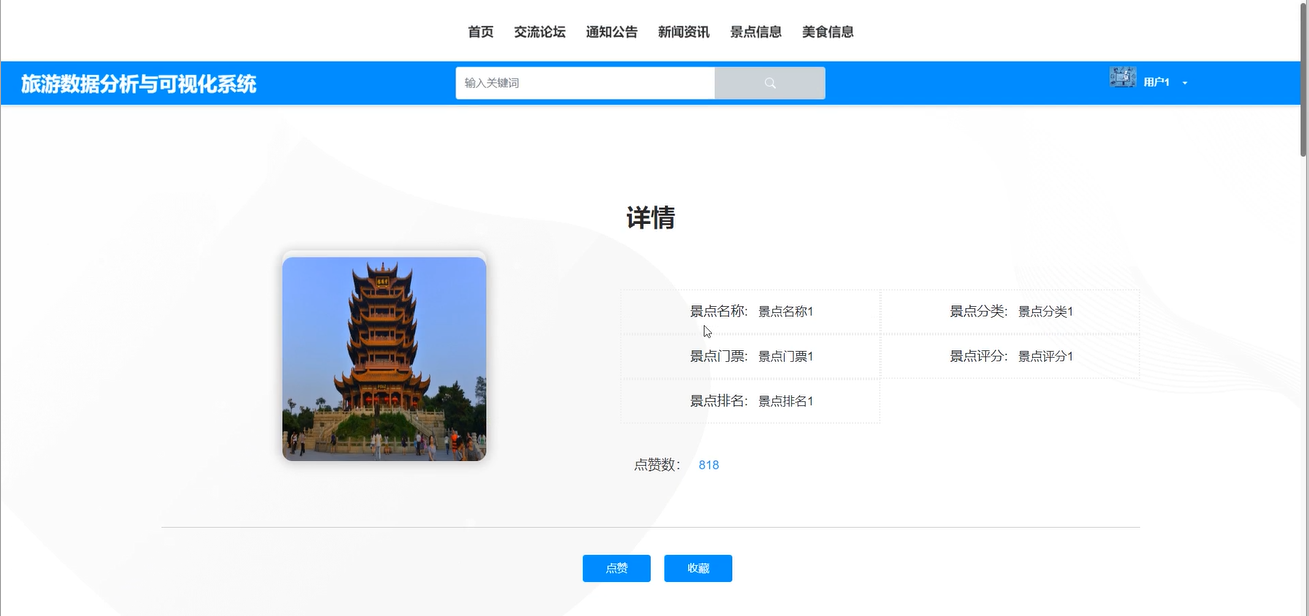Click the 详情 heading
This screenshot has width=1309, height=616.
tap(651, 218)
